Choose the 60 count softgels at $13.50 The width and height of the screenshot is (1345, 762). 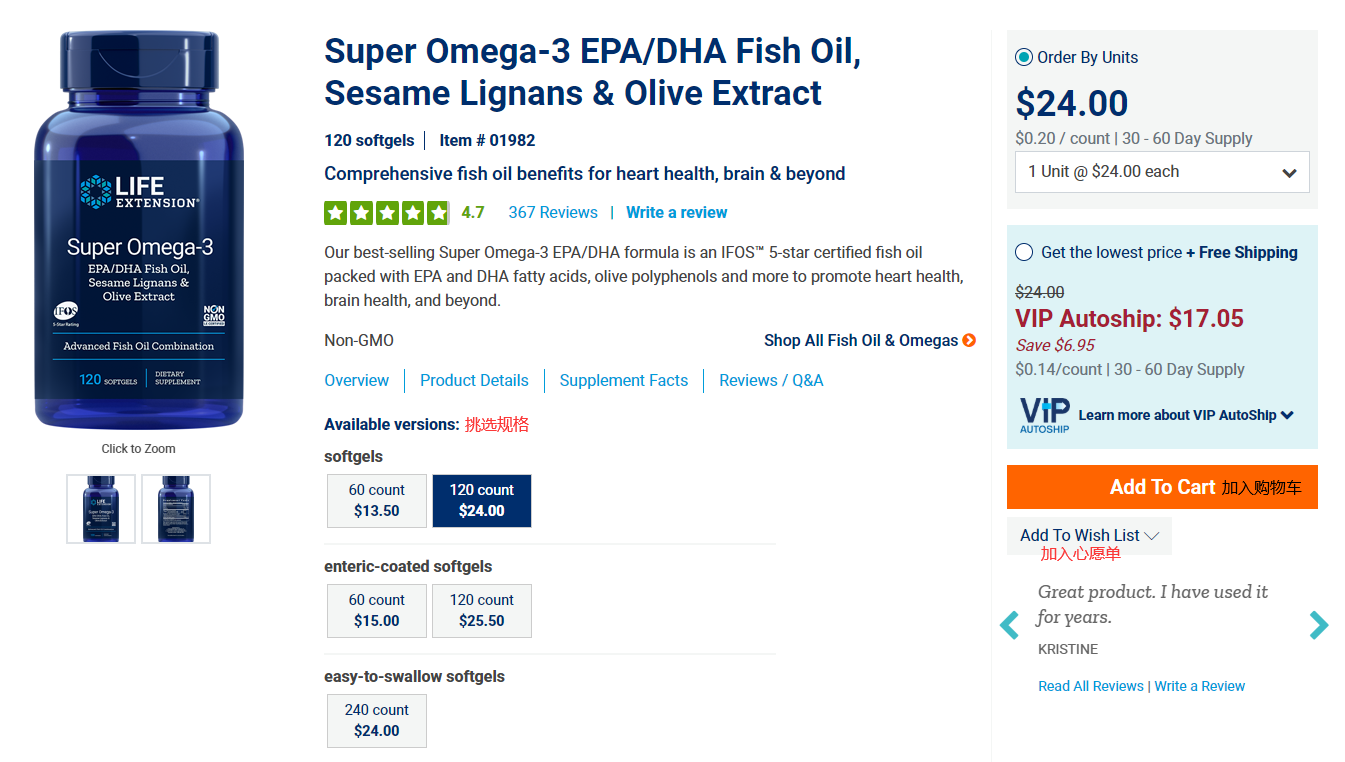(x=377, y=501)
